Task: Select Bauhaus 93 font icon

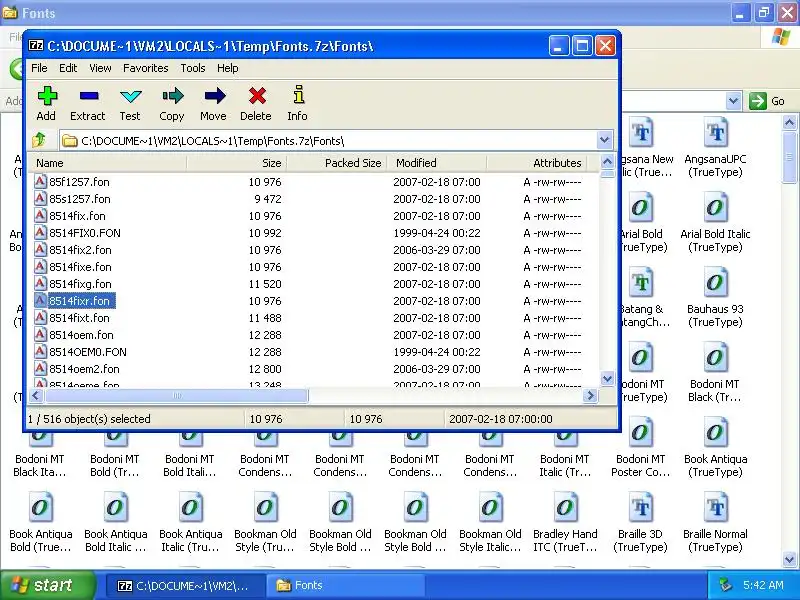Action: (715, 283)
